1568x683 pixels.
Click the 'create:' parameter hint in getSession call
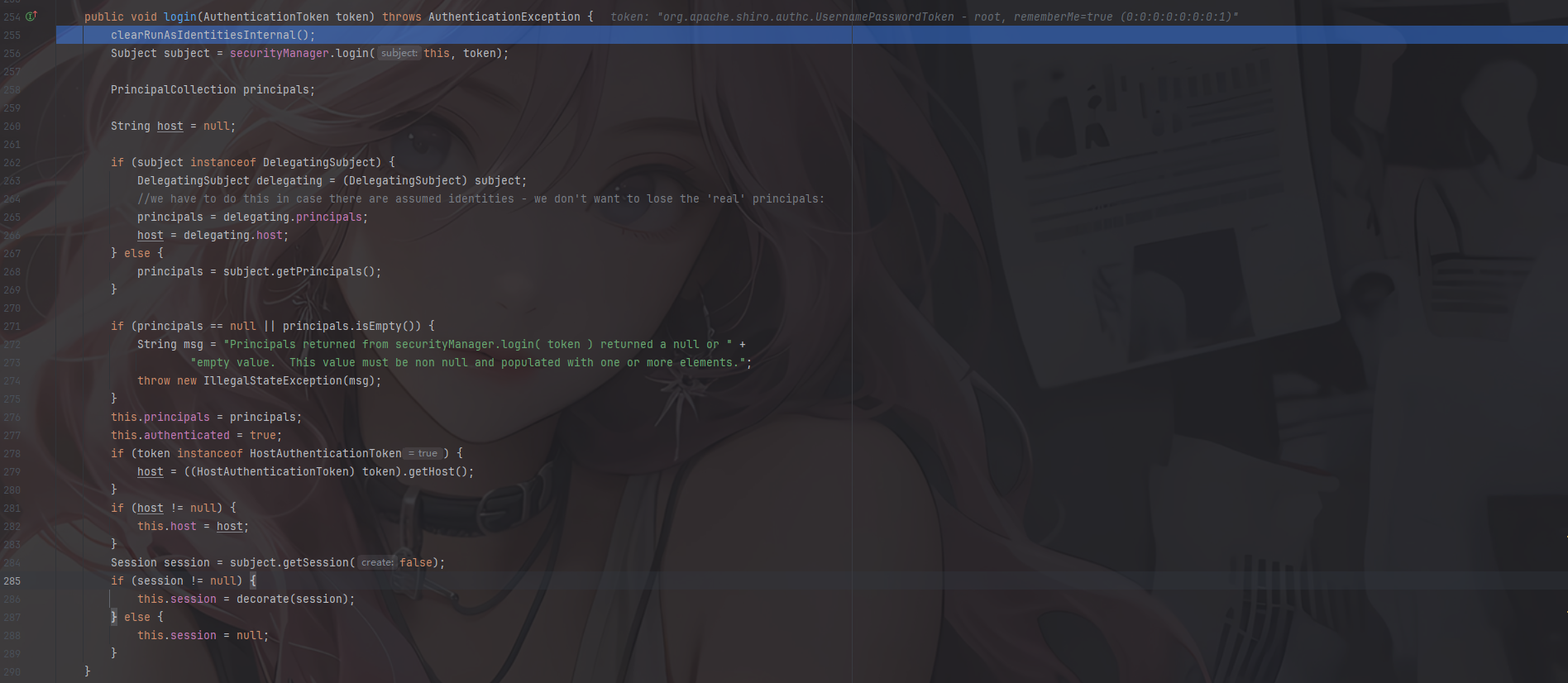pos(377,562)
